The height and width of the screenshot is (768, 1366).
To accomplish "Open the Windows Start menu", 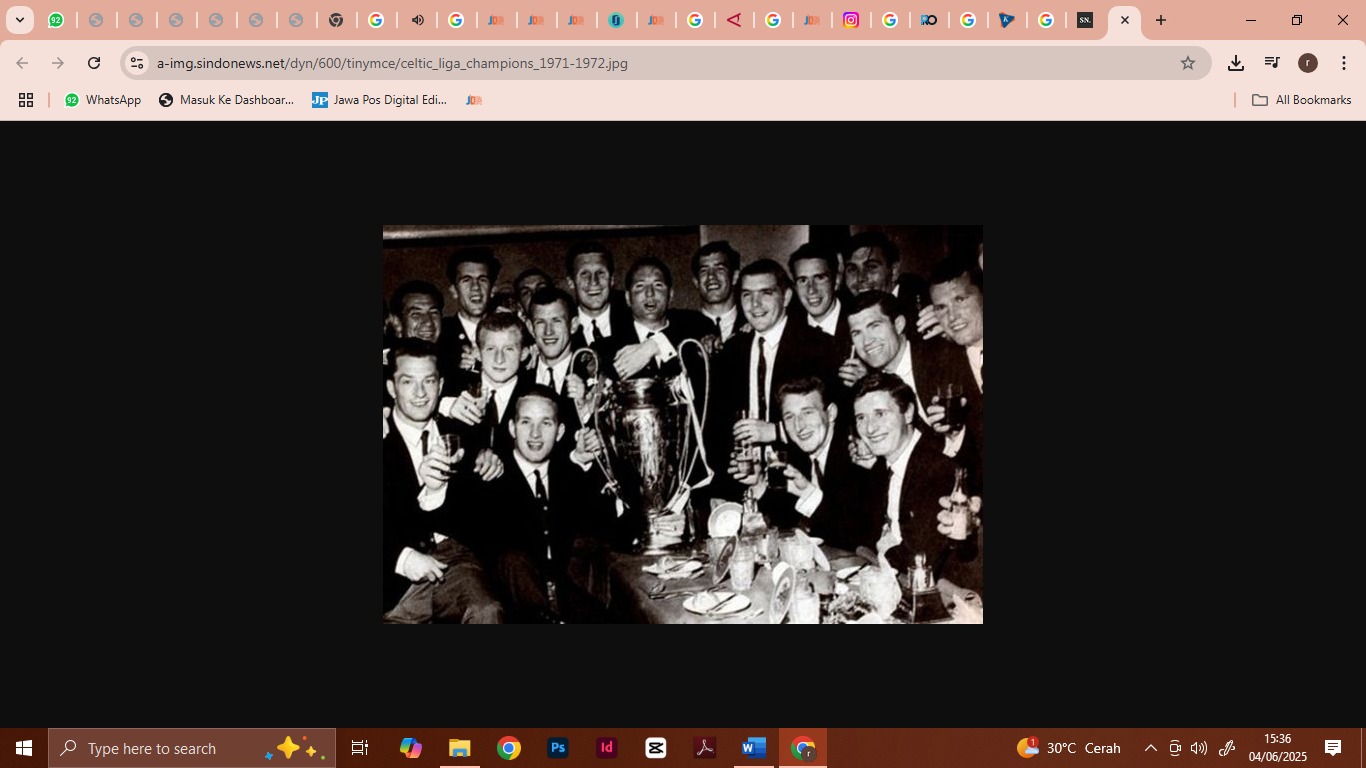I will tap(24, 748).
